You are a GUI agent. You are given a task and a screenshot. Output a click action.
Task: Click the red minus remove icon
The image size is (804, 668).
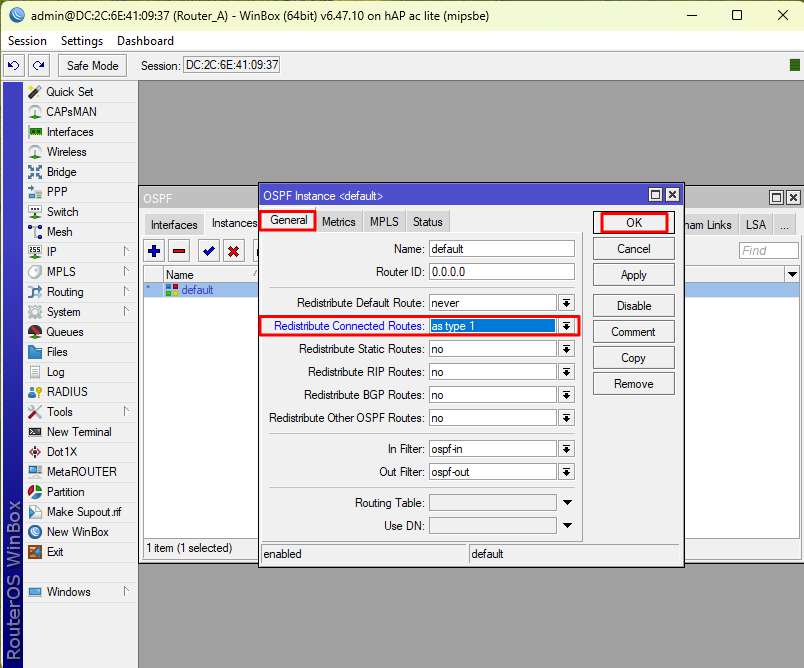[x=180, y=251]
